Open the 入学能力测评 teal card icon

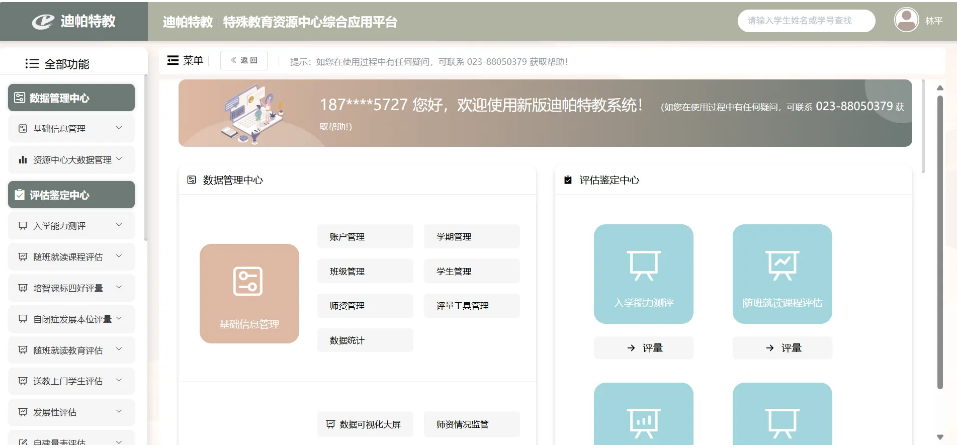click(643, 266)
